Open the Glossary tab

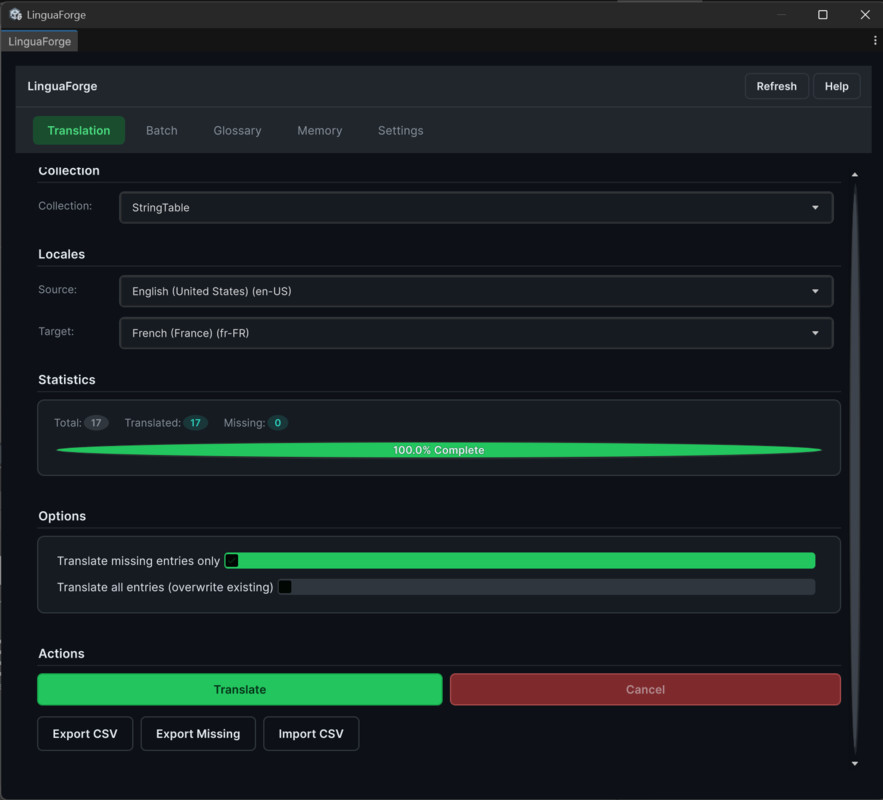[x=237, y=130]
